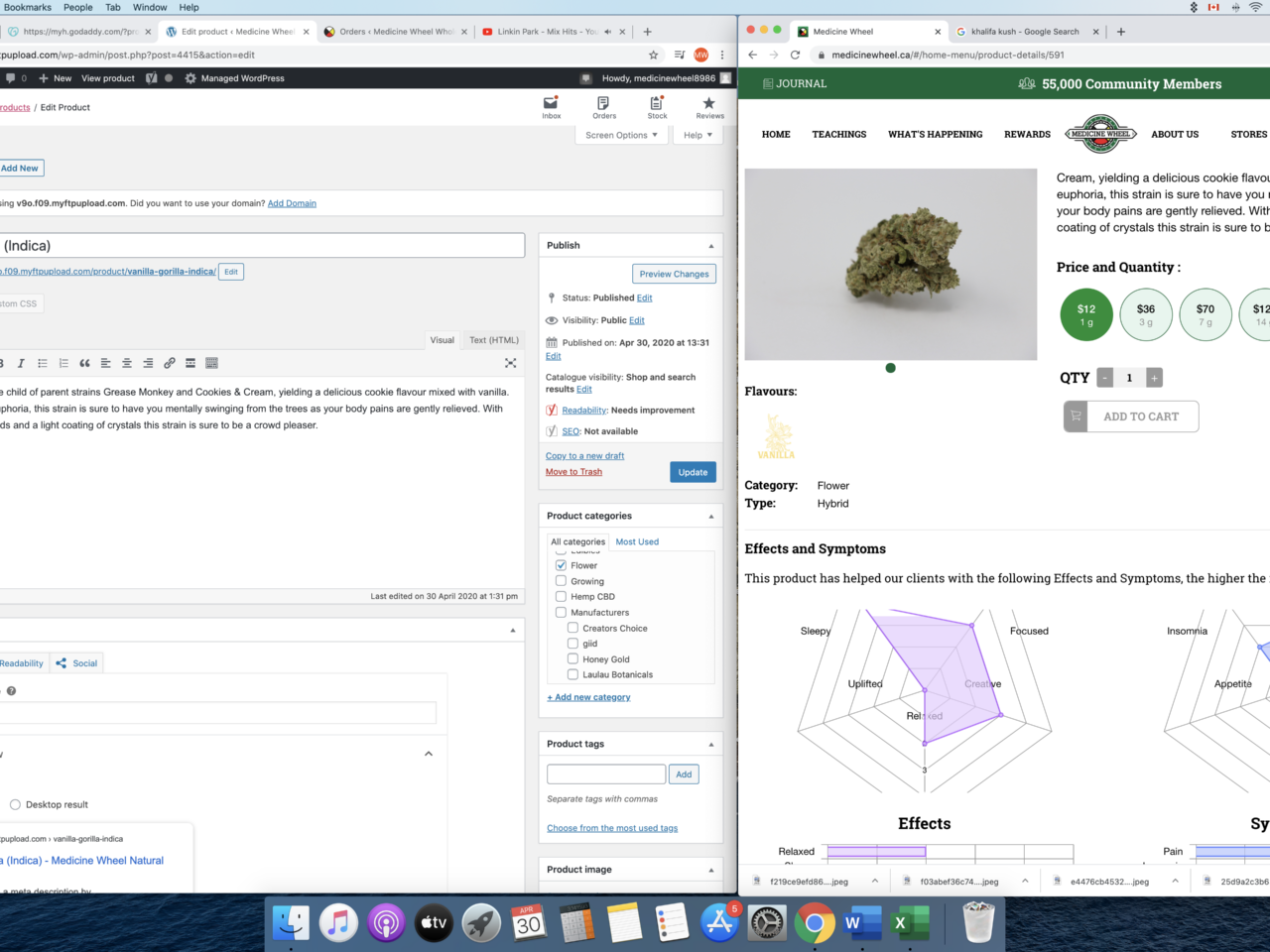Screen dimensions: 1270x952
Task: Open Google Chrome from the dock
Action: click(814, 923)
